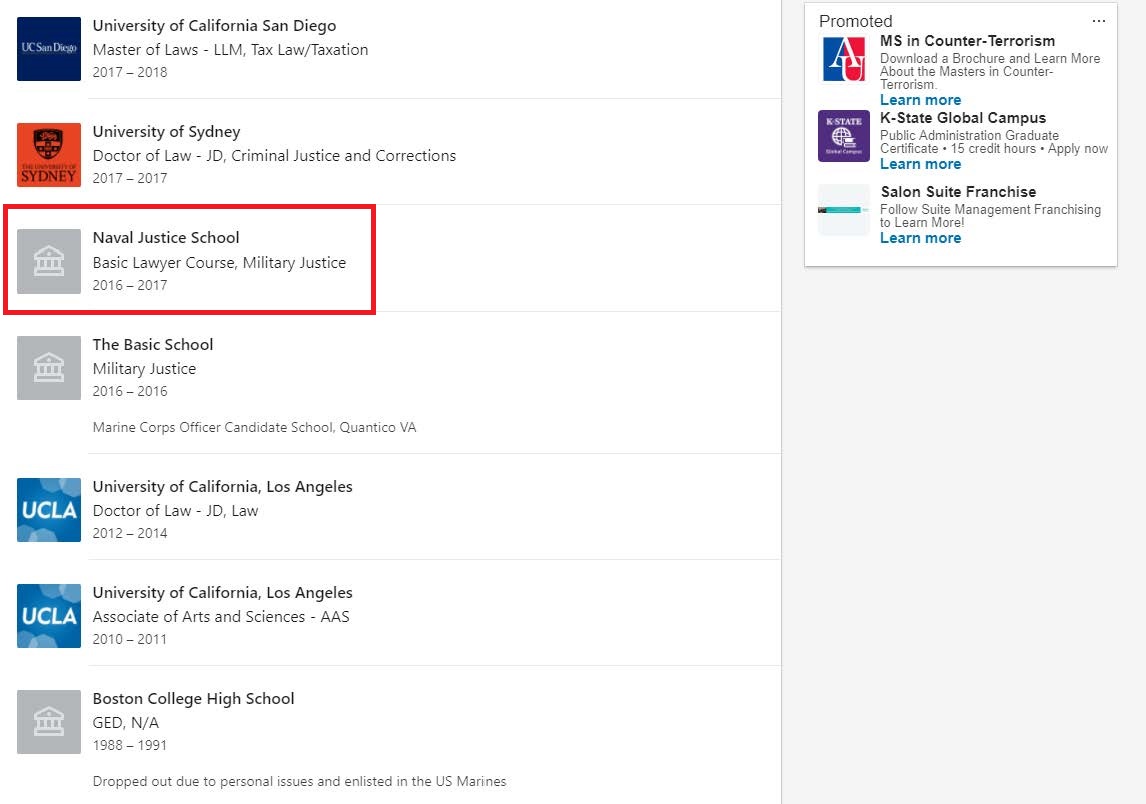Screen dimensions: 1146x804
Task: Open the Naval Justice School entry title
Action: pos(166,238)
